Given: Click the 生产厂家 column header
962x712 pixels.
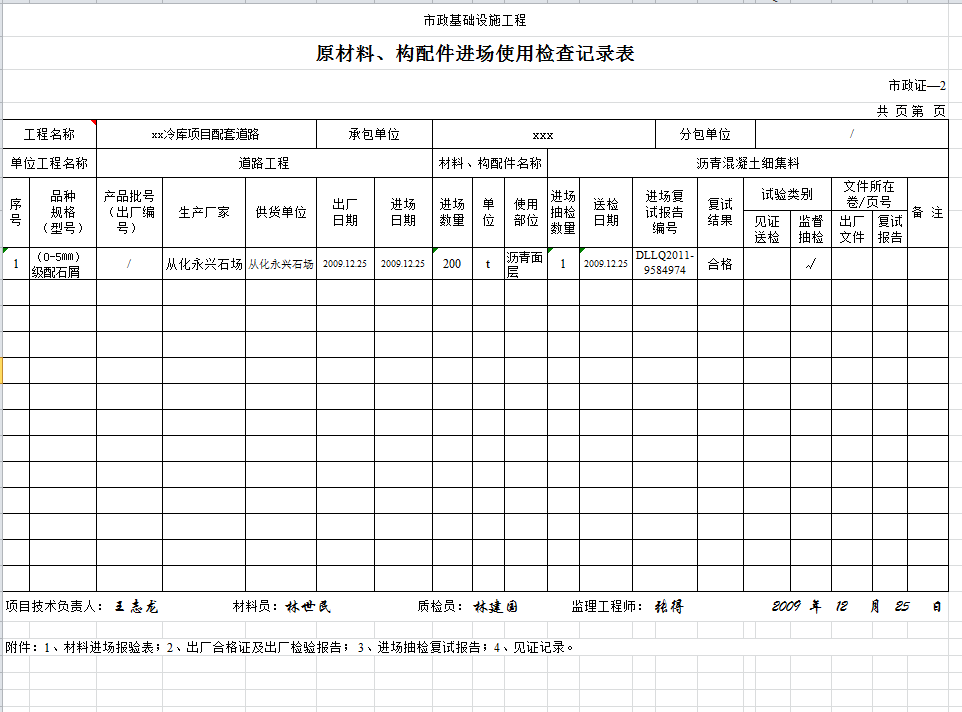Looking at the screenshot, I should click(x=204, y=212).
